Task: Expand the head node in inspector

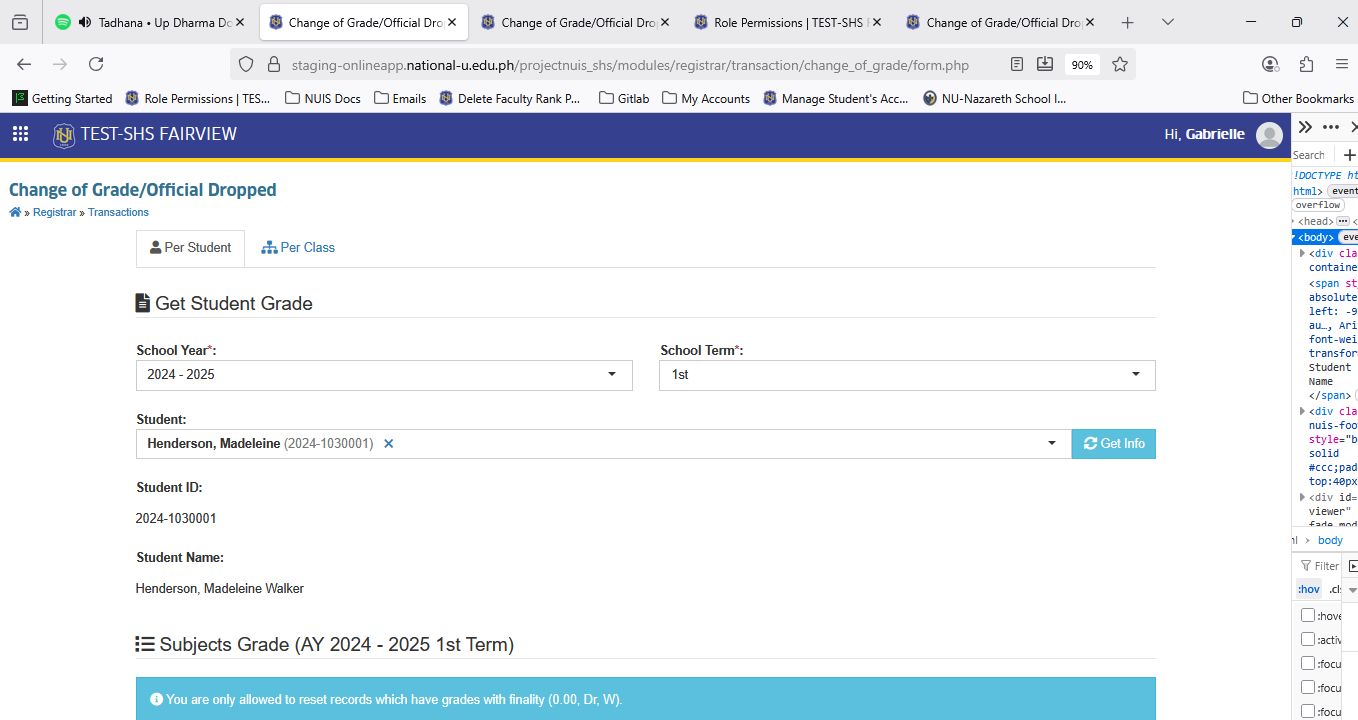Action: tap(1295, 221)
